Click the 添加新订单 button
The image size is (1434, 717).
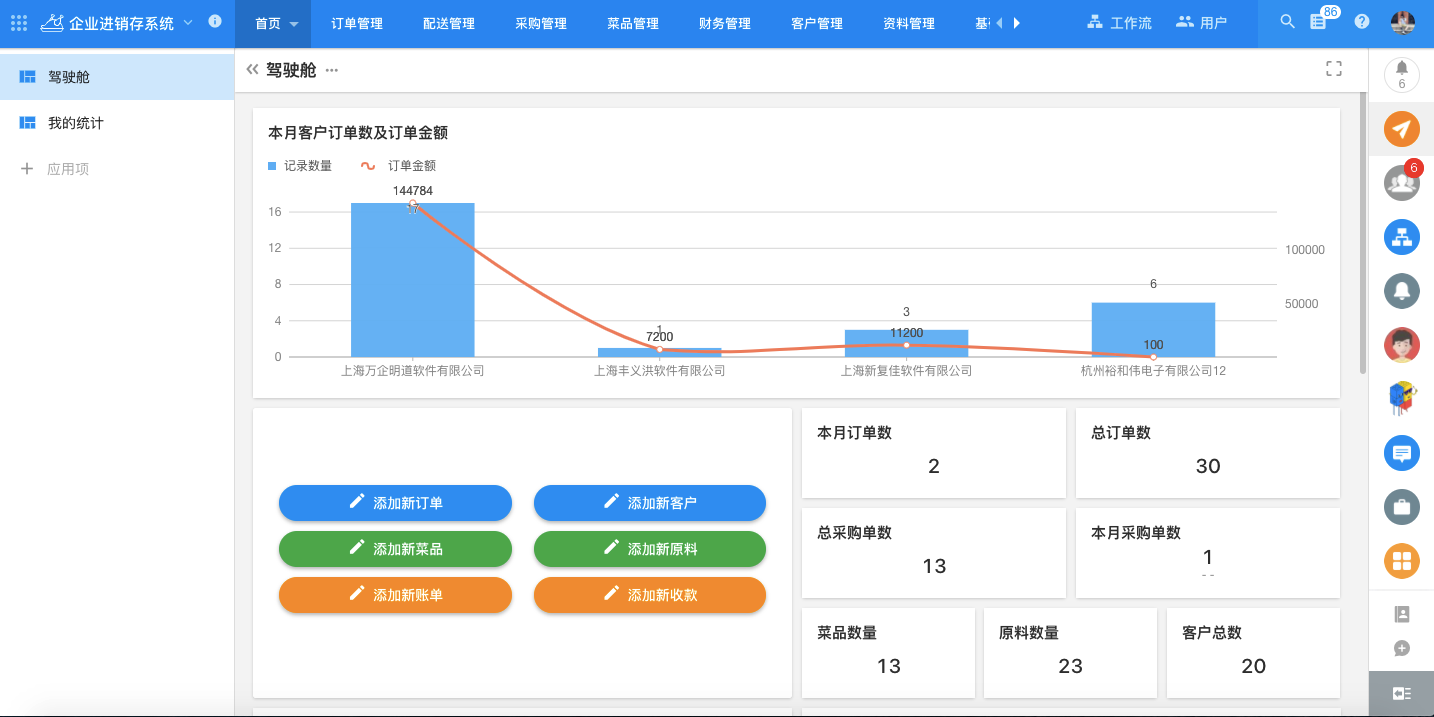click(395, 503)
